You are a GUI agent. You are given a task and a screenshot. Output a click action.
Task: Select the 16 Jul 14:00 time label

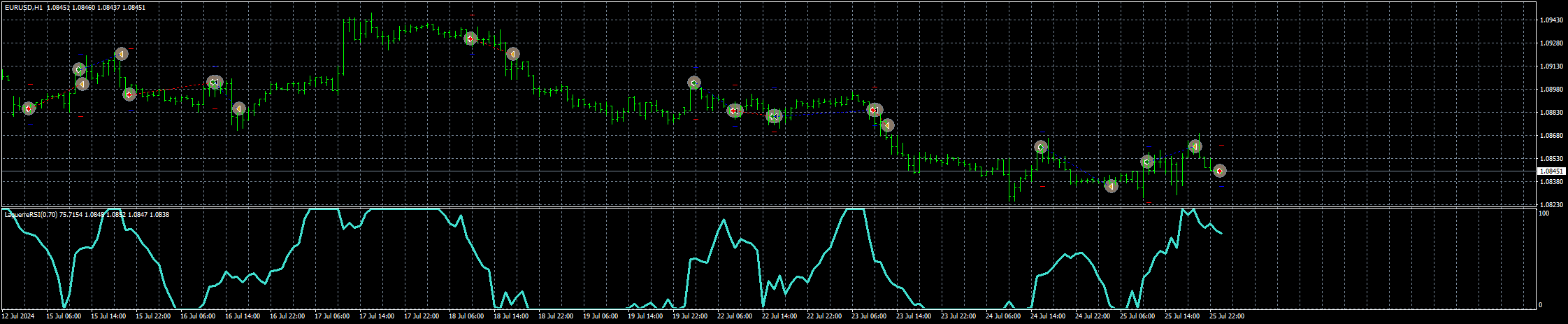pyautogui.click(x=243, y=316)
